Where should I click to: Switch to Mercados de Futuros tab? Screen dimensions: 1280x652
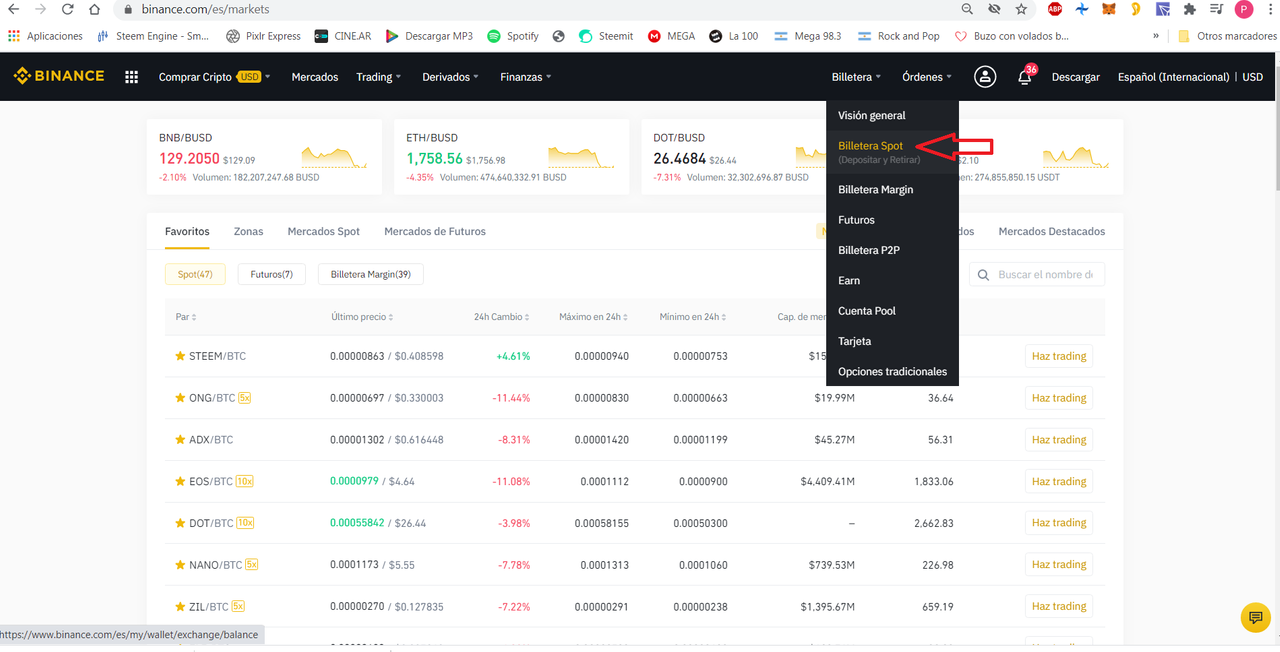(435, 231)
